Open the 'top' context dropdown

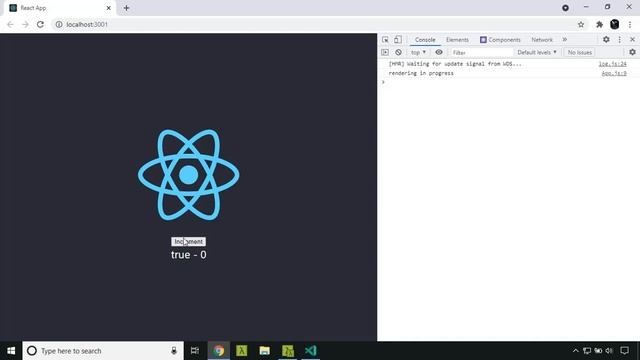pos(418,52)
